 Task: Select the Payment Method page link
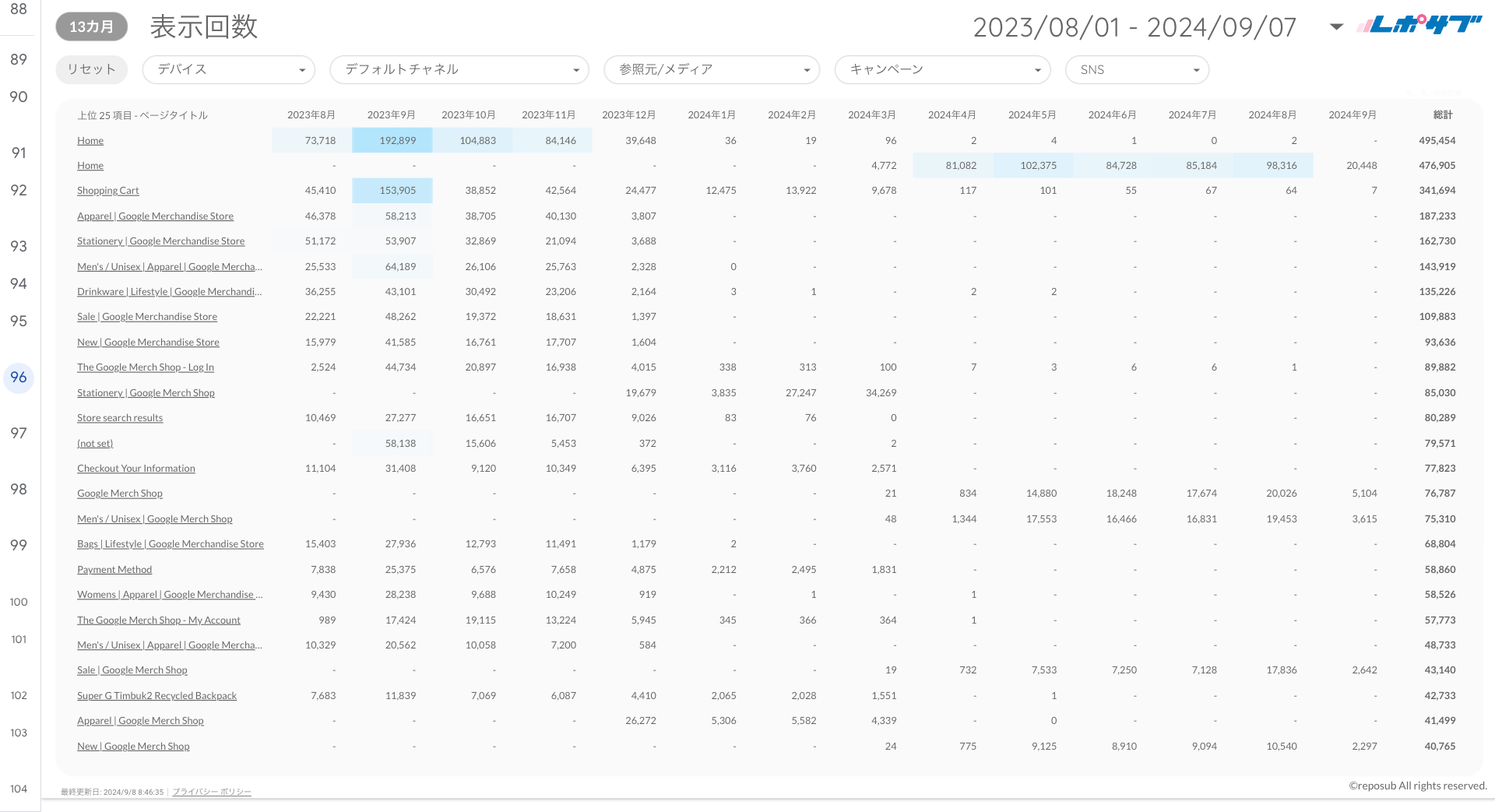coord(114,569)
